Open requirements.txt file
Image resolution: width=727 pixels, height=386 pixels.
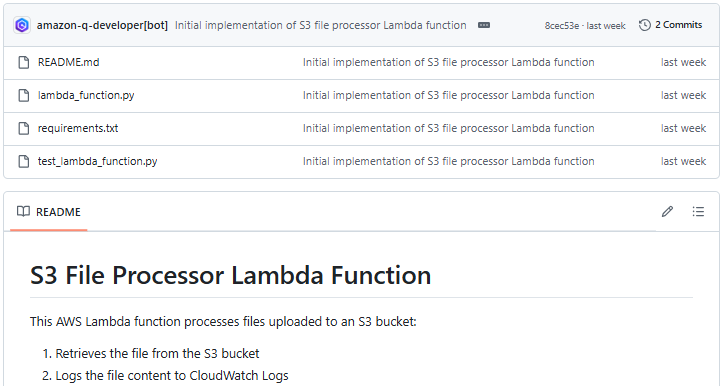pyautogui.click(x=78, y=128)
